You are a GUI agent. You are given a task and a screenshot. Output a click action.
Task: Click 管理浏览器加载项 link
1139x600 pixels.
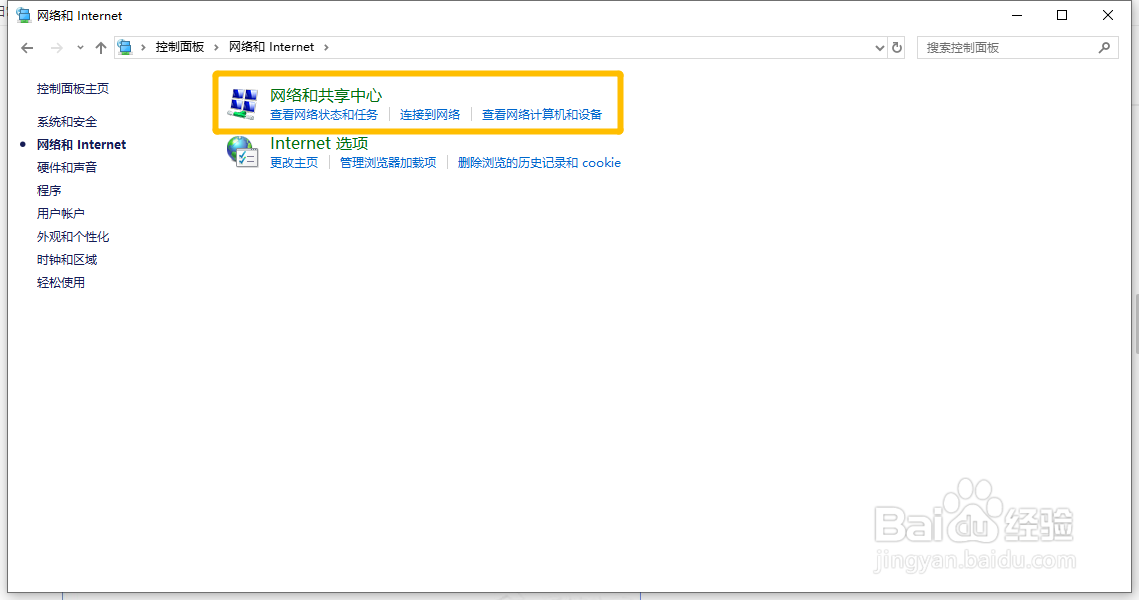(x=388, y=163)
